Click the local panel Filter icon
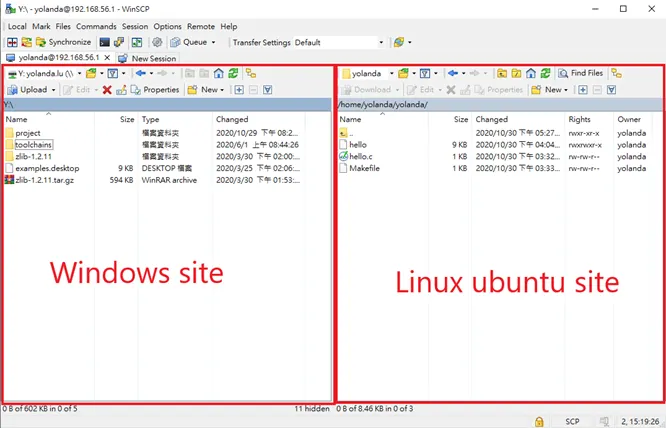666x428 pixels. tap(113, 73)
